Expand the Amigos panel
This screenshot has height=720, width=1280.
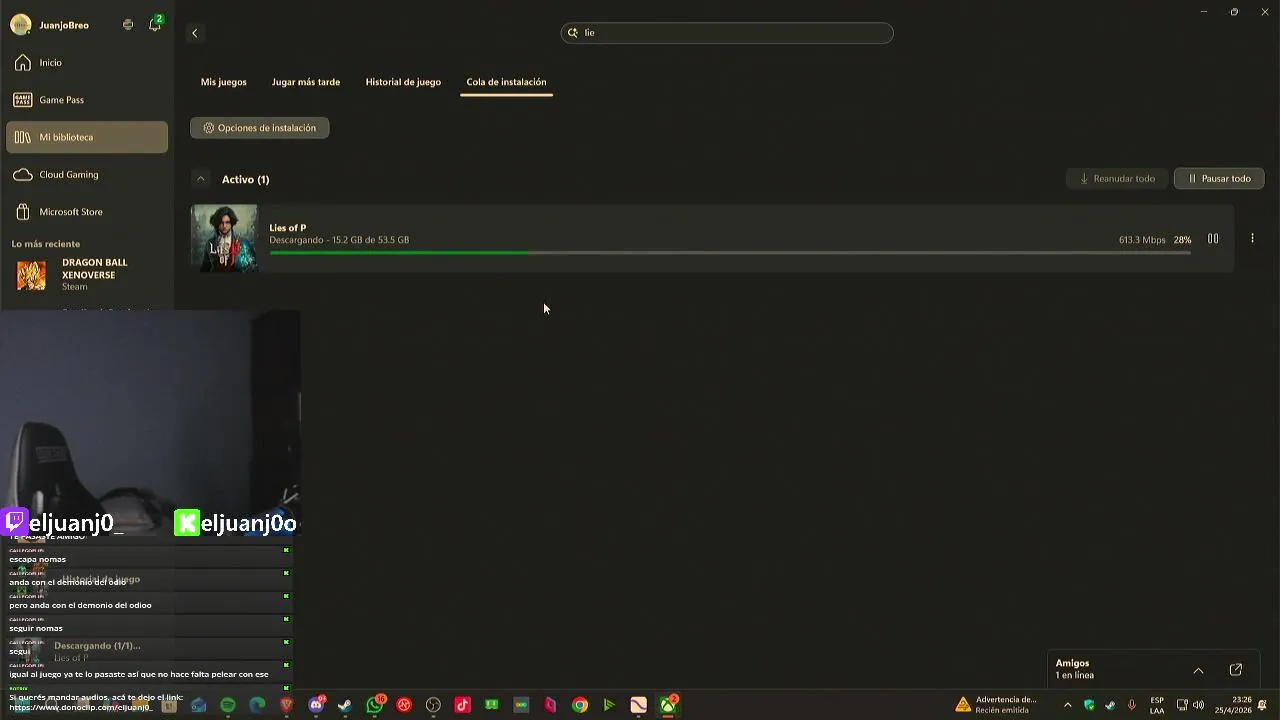[1198, 671]
